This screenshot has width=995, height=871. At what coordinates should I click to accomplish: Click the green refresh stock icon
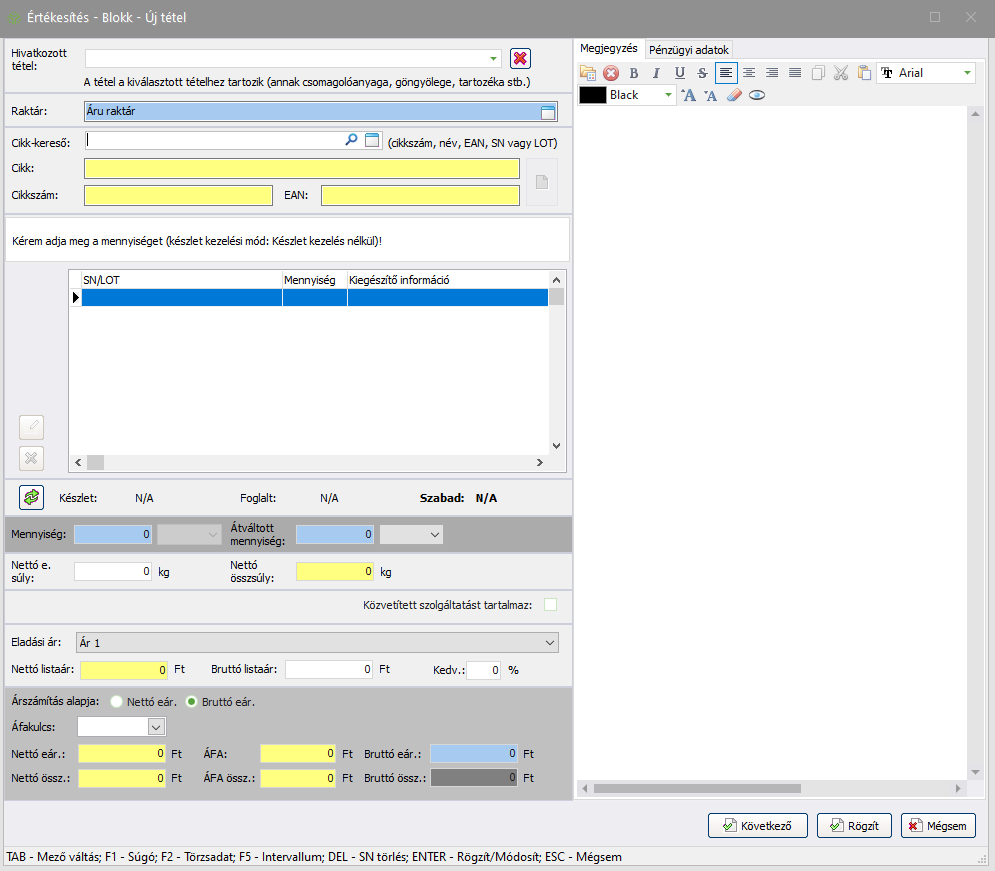31,497
